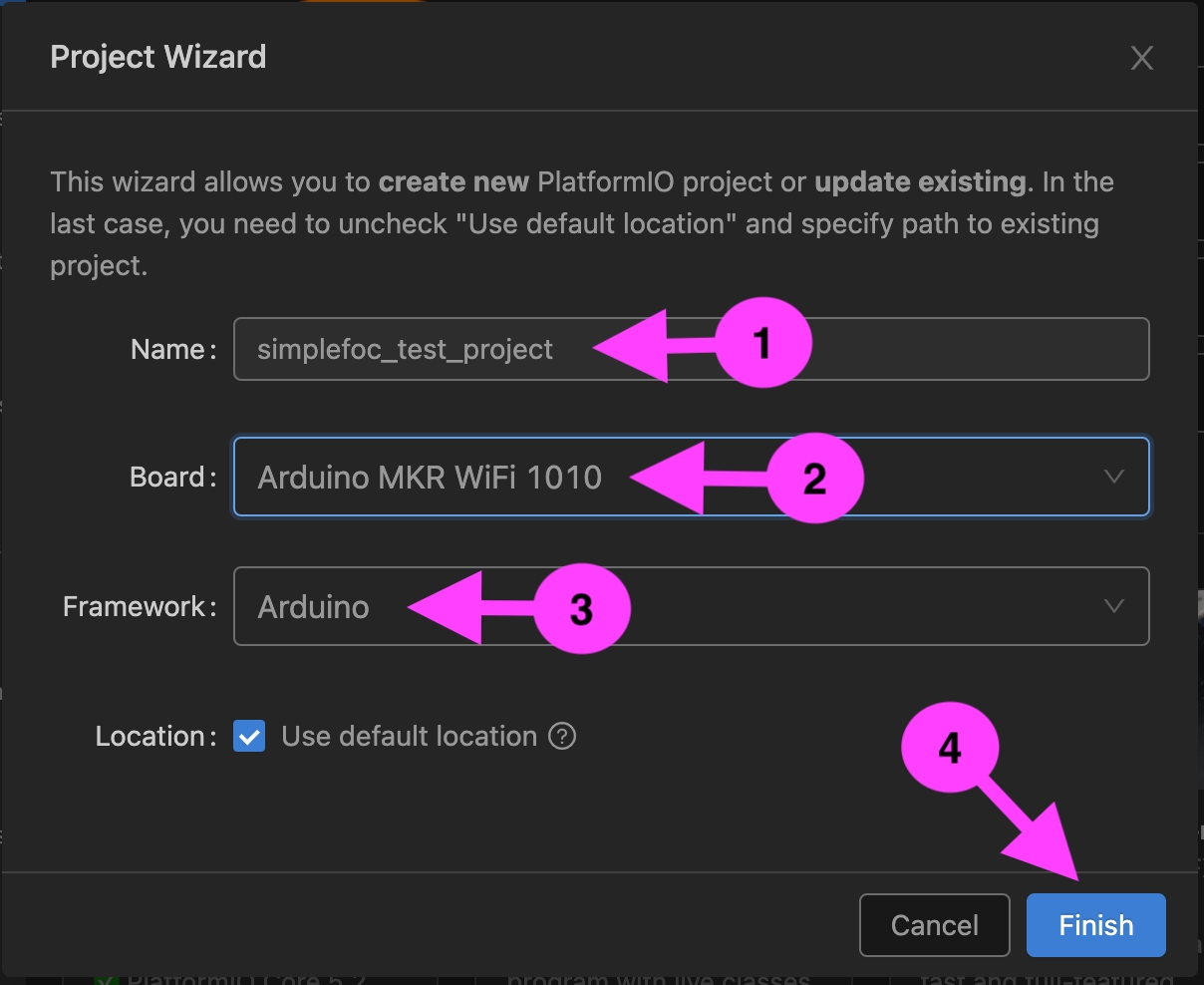The height and width of the screenshot is (985, 1204).
Task: Click the chevron arrow in Board field
Action: 1114,477
